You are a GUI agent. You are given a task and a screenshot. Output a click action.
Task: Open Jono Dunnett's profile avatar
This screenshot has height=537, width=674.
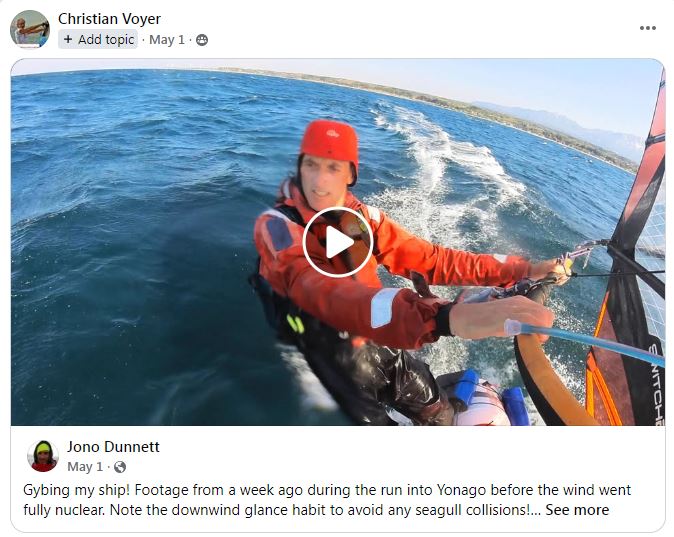coord(43,456)
